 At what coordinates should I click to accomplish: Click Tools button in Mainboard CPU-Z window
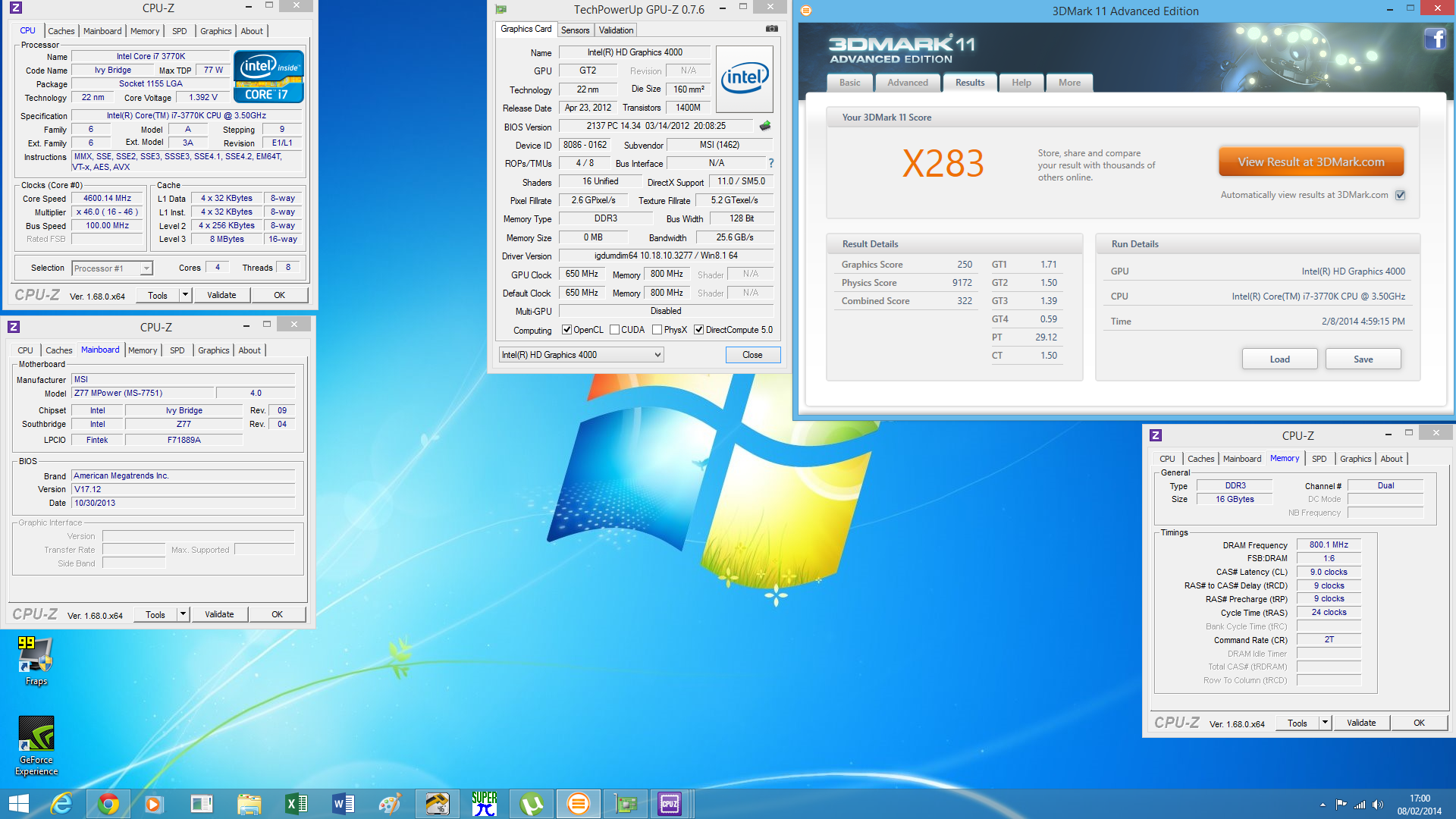click(155, 614)
